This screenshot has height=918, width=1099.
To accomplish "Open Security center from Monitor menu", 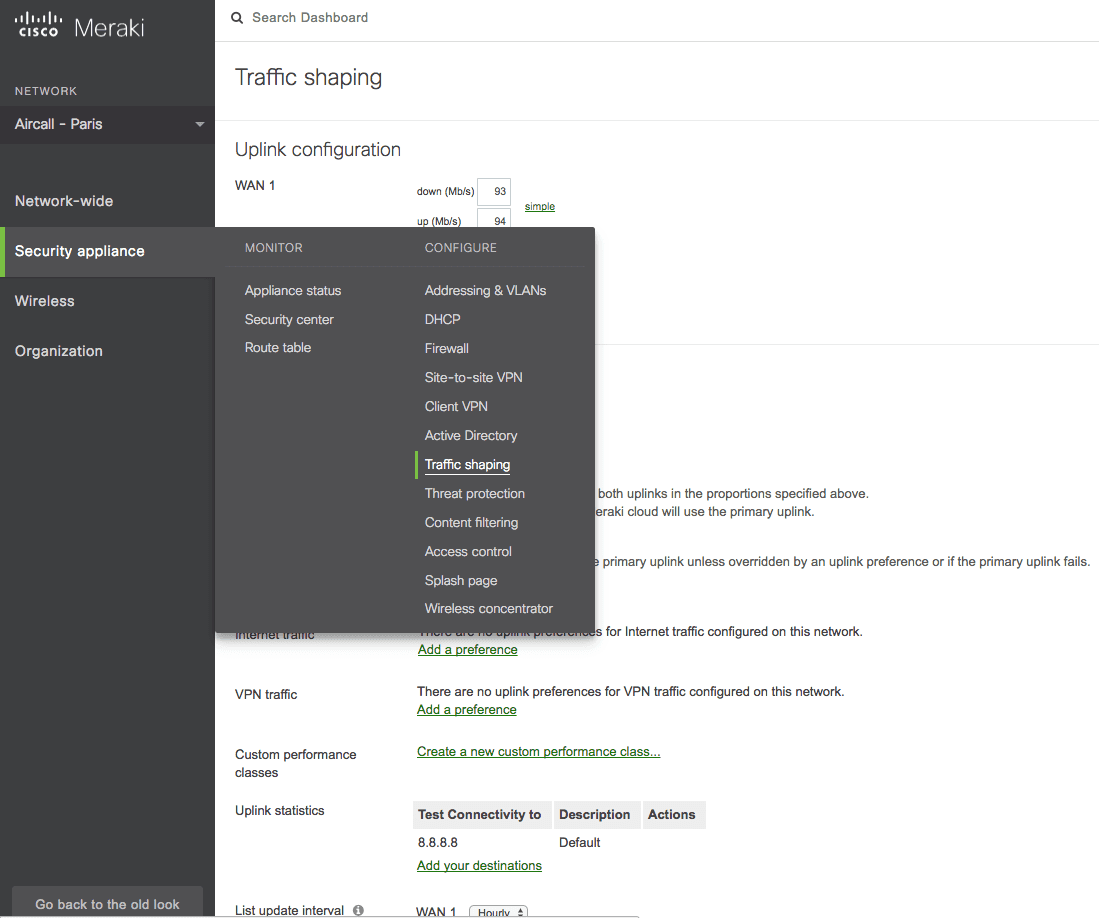I will 289,319.
